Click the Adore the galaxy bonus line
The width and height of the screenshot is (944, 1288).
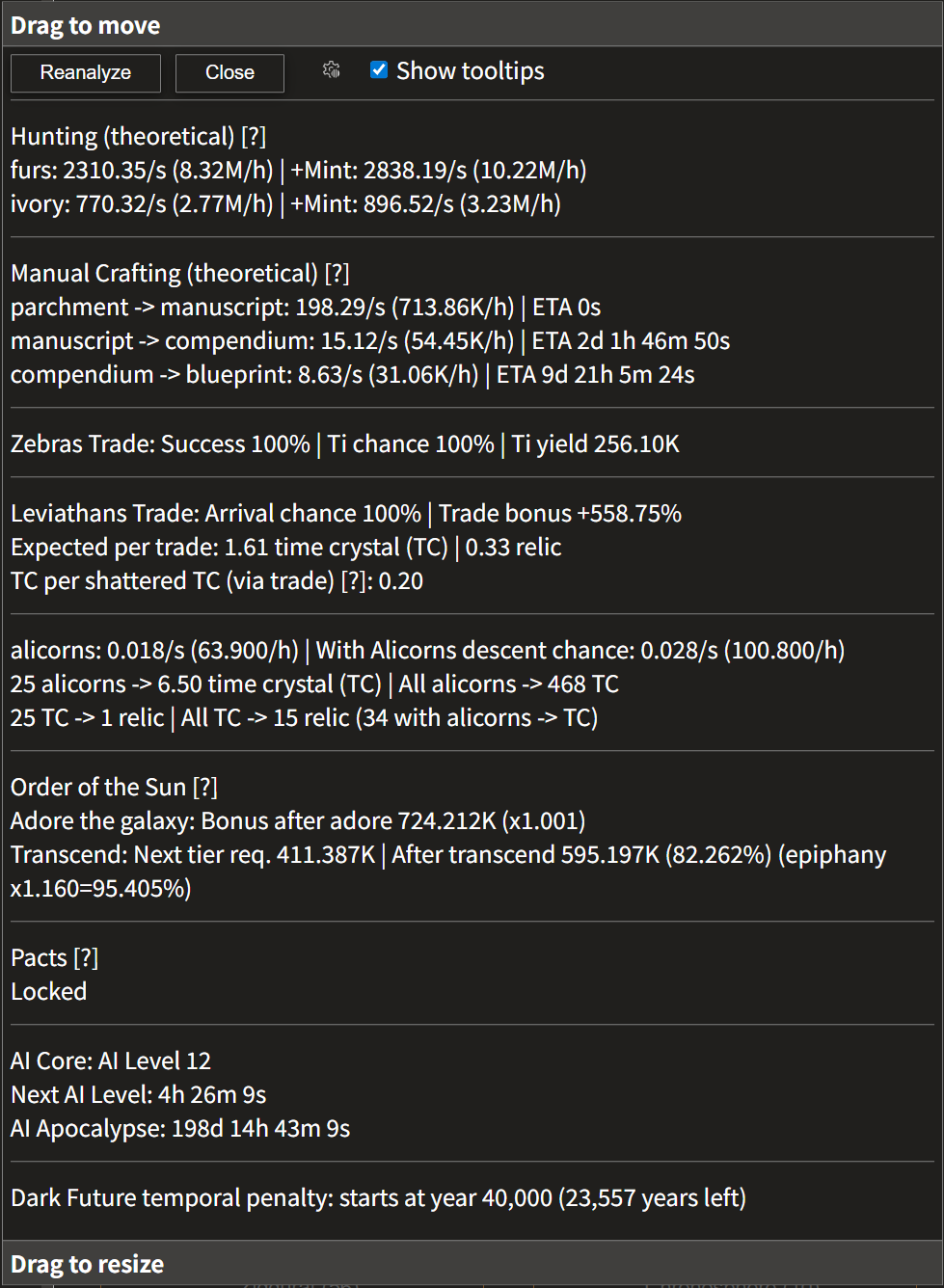(x=298, y=821)
